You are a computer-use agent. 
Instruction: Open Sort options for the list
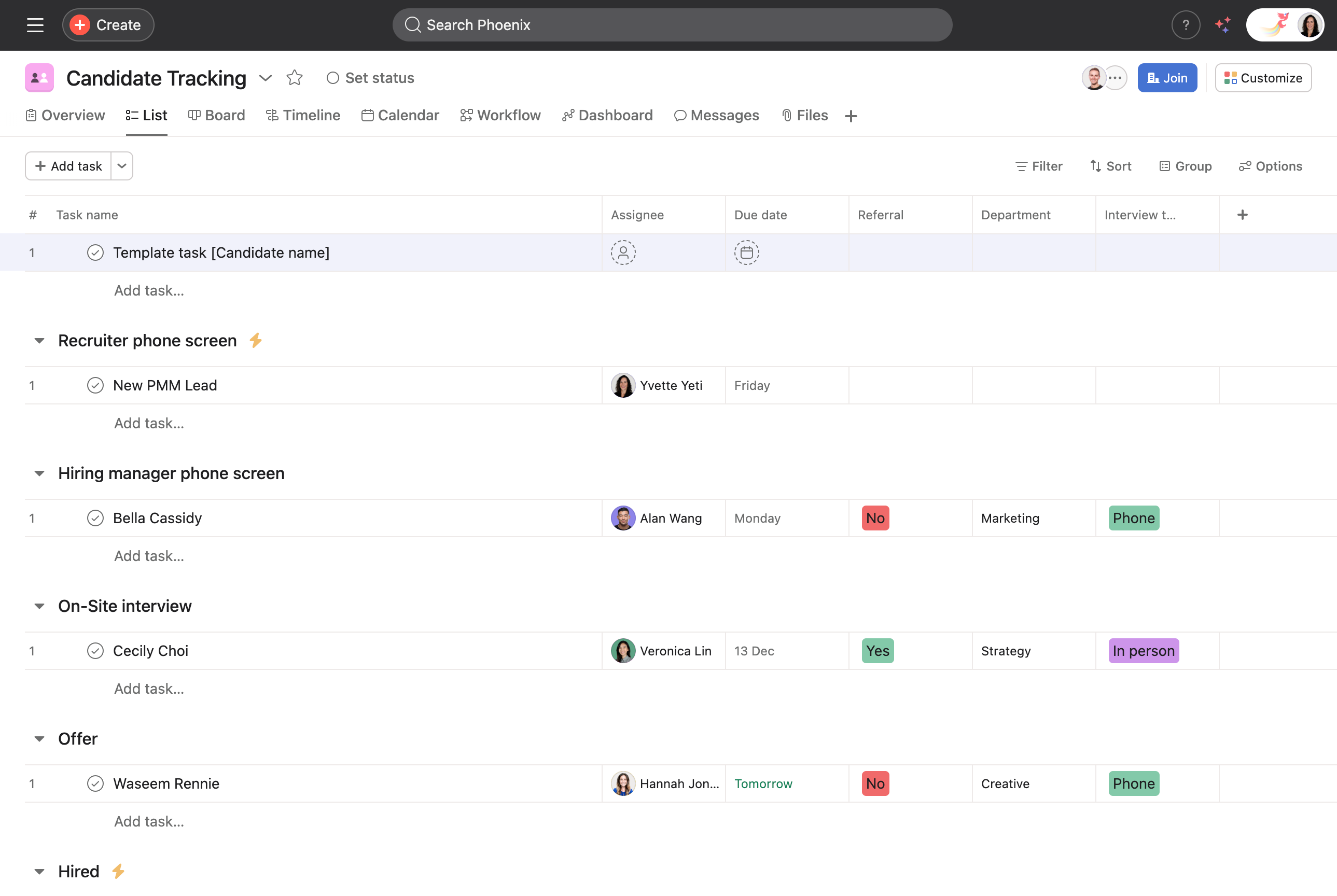tap(1110, 166)
